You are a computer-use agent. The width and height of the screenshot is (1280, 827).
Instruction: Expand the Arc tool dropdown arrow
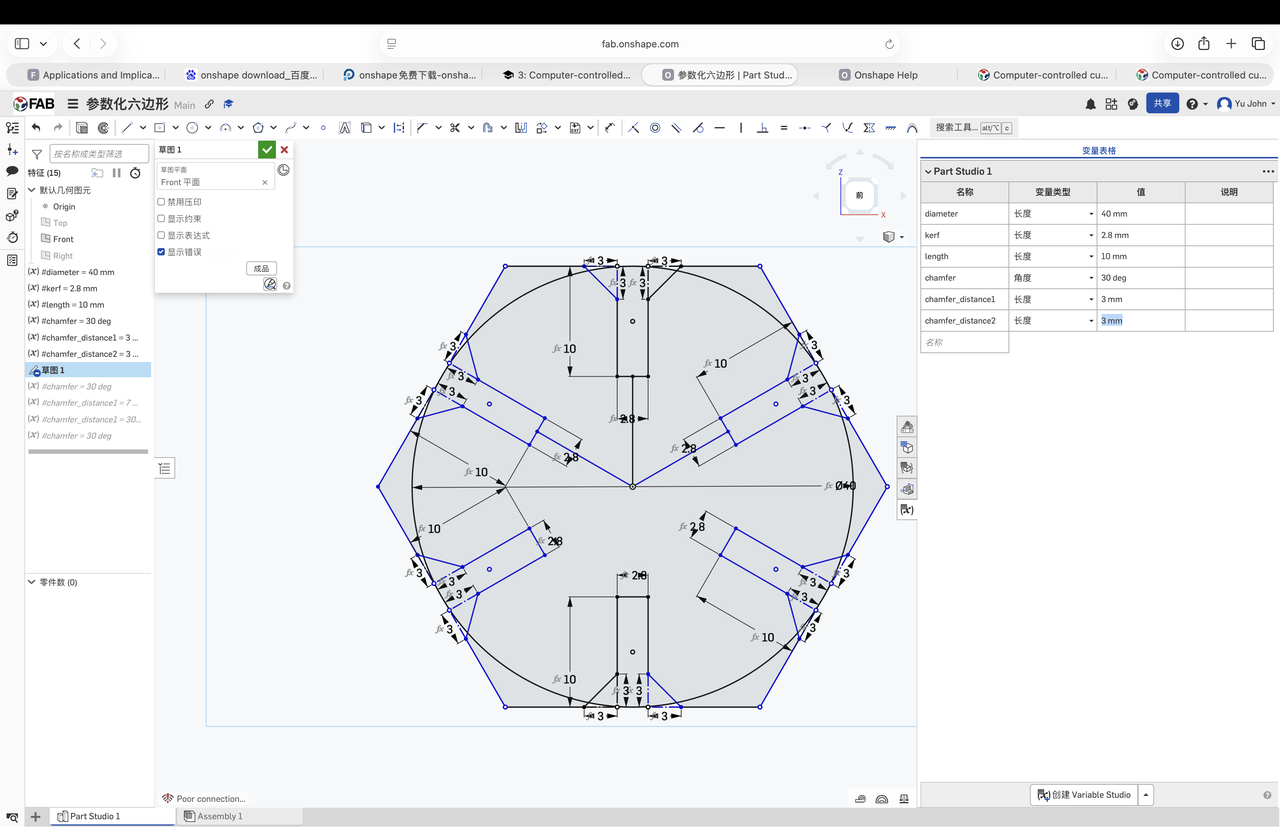[x=241, y=128]
